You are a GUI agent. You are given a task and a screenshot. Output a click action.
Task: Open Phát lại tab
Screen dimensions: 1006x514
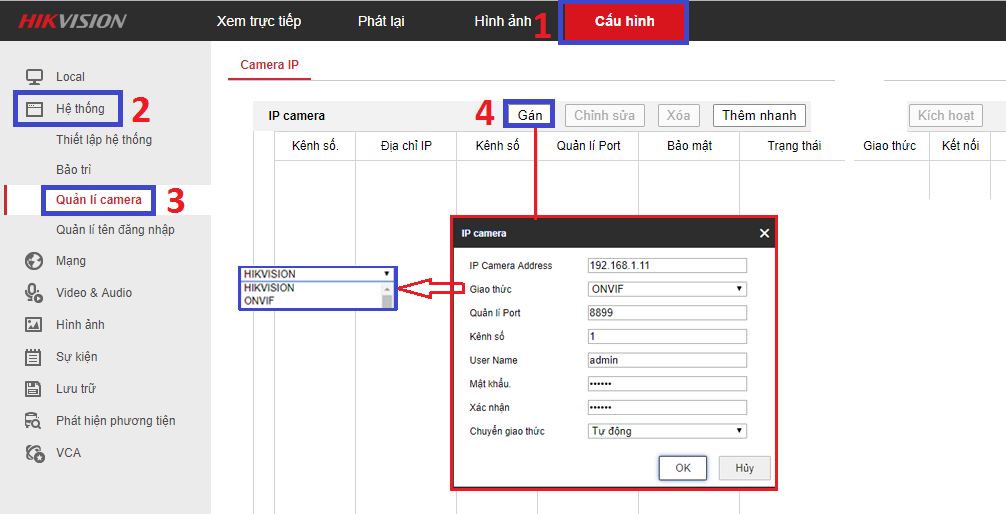pyautogui.click(x=381, y=21)
